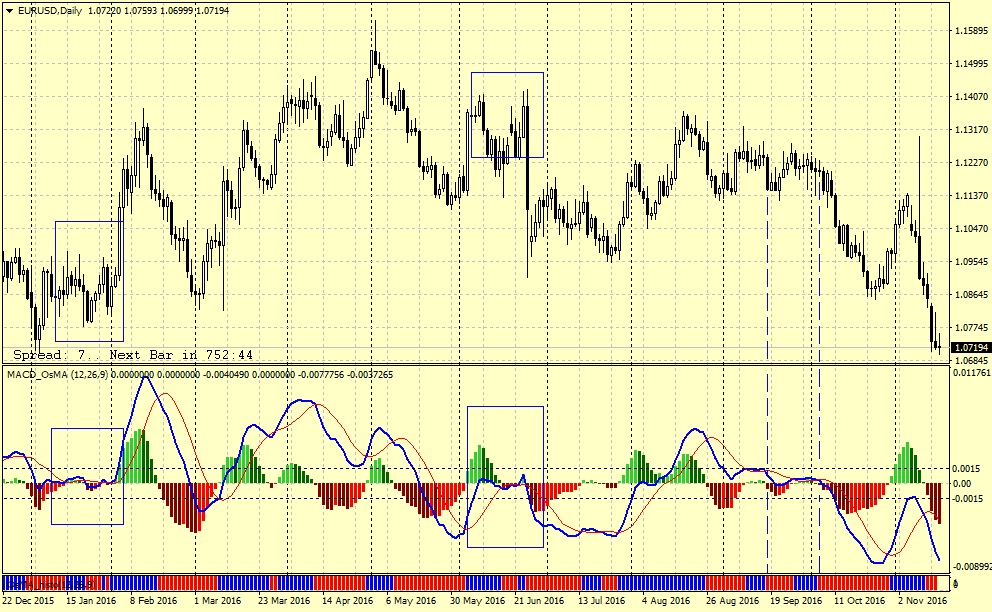Image resolution: width=992 pixels, height=612 pixels.
Task: Click price axis level 1.06845
Action: 970,360
